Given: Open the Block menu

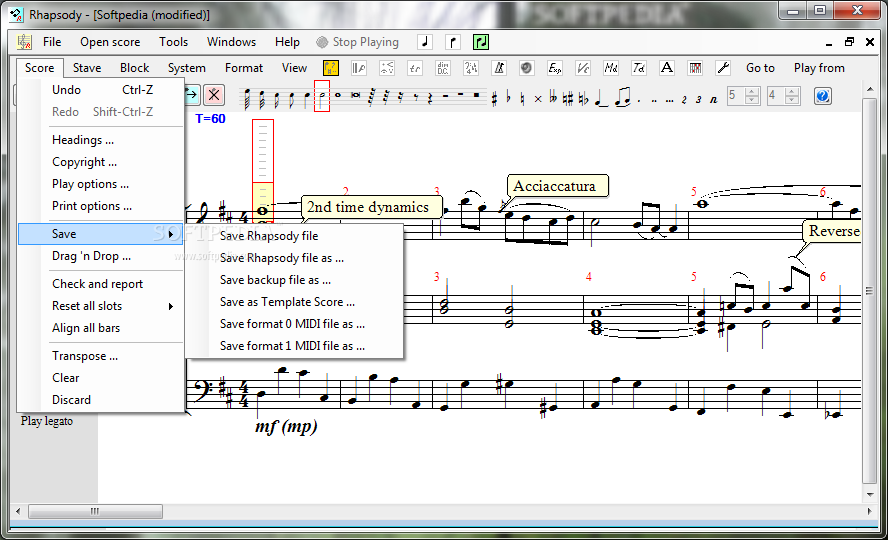Looking at the screenshot, I should point(134,68).
